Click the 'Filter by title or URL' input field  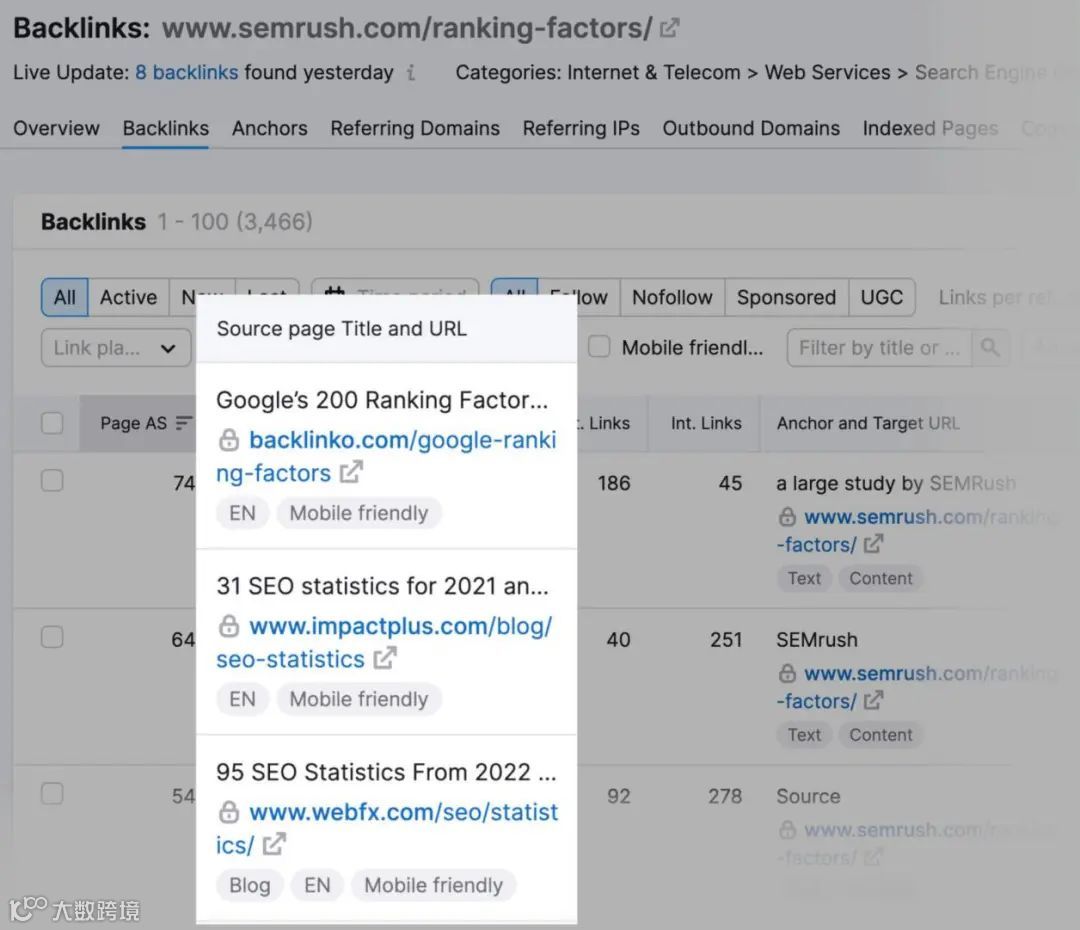point(878,348)
